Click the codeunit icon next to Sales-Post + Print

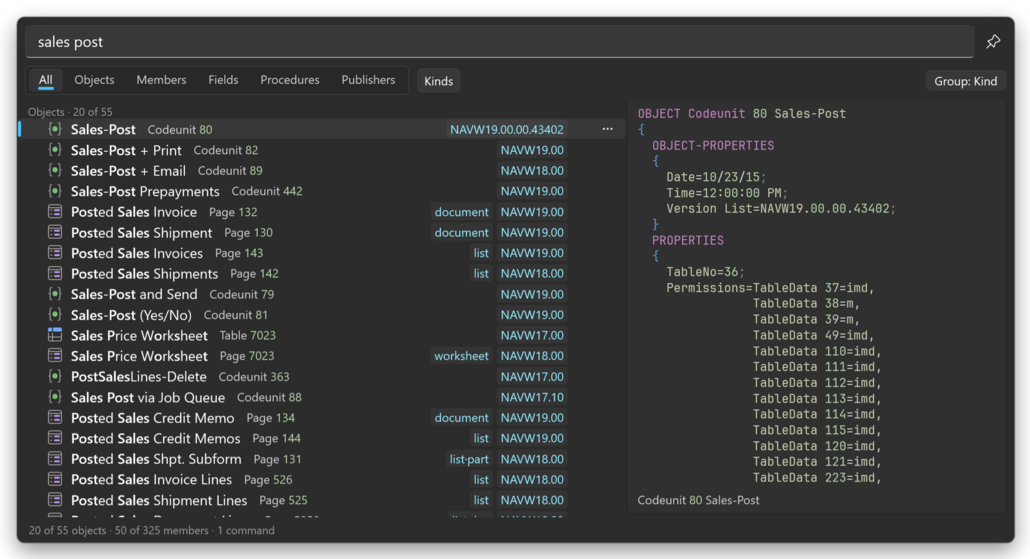click(x=55, y=150)
